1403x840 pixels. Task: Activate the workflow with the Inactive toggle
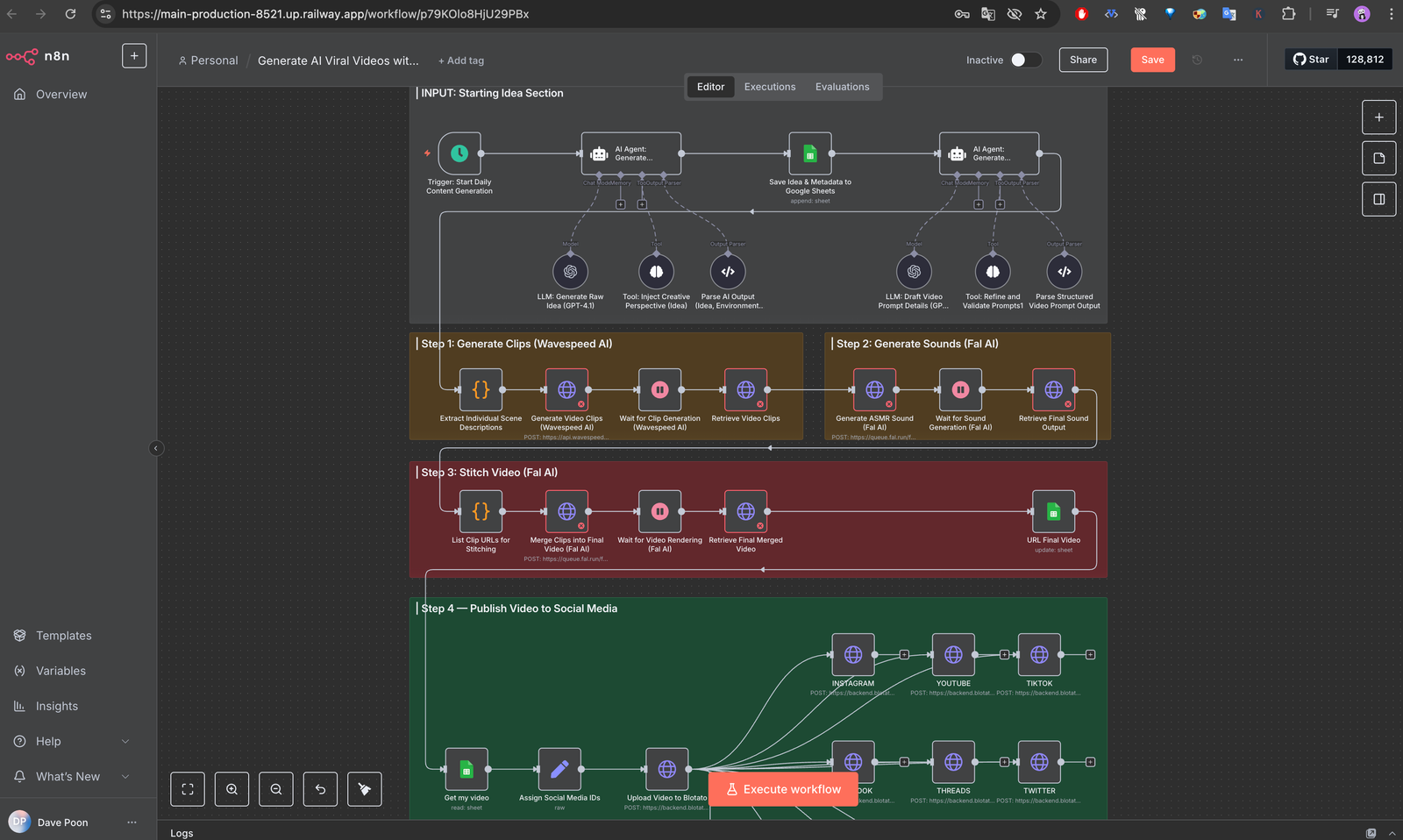(1026, 60)
